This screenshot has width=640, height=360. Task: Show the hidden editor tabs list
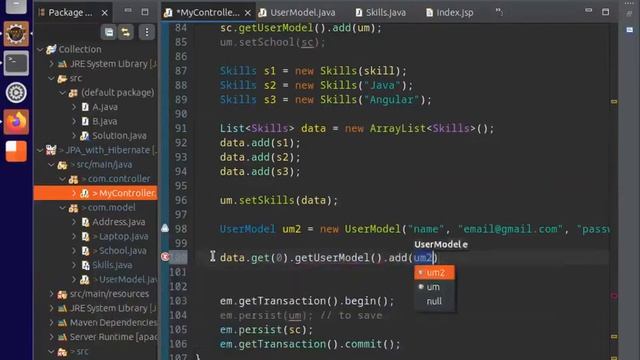(499, 12)
